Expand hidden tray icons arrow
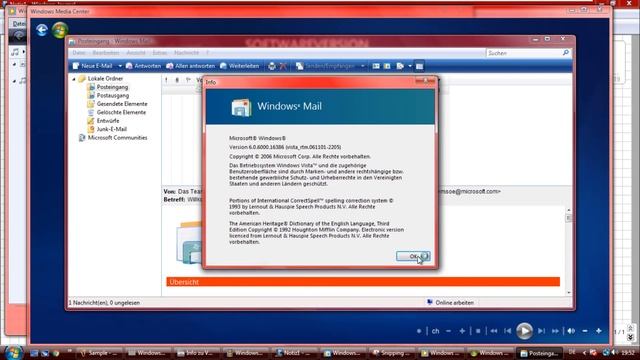Viewport: 640px width, 360px height. (584, 353)
